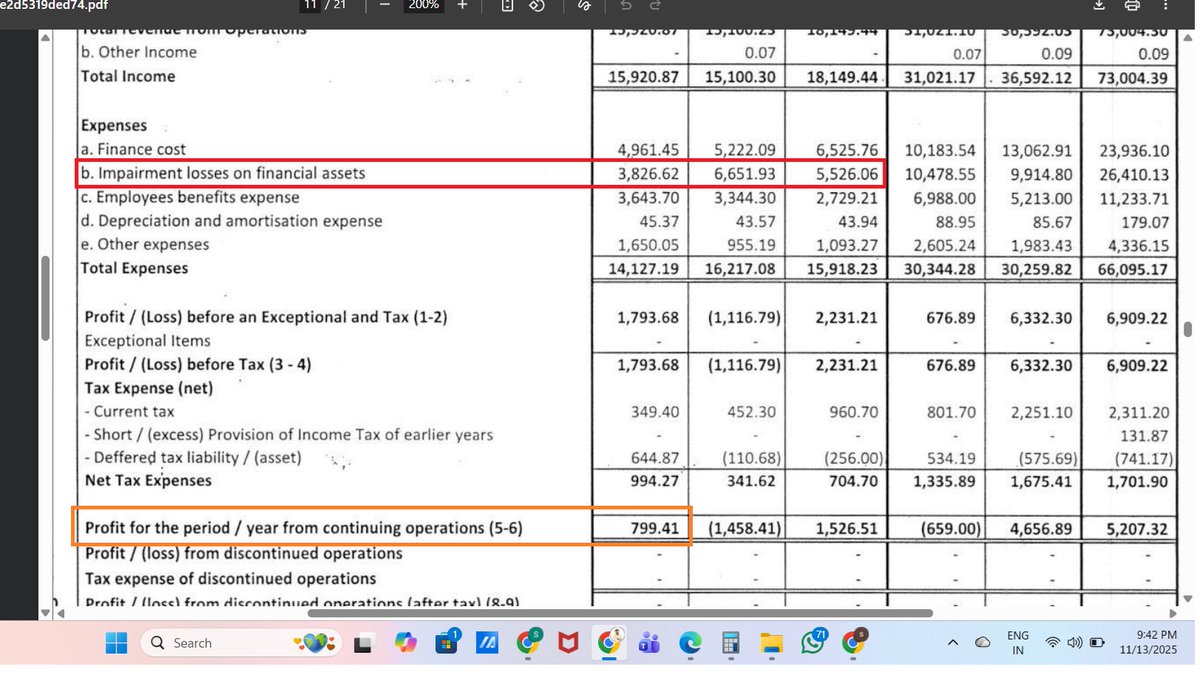This screenshot has width=1200, height=675.
Task: Rotate the PDF page counterclockwise
Action: [536, 5]
